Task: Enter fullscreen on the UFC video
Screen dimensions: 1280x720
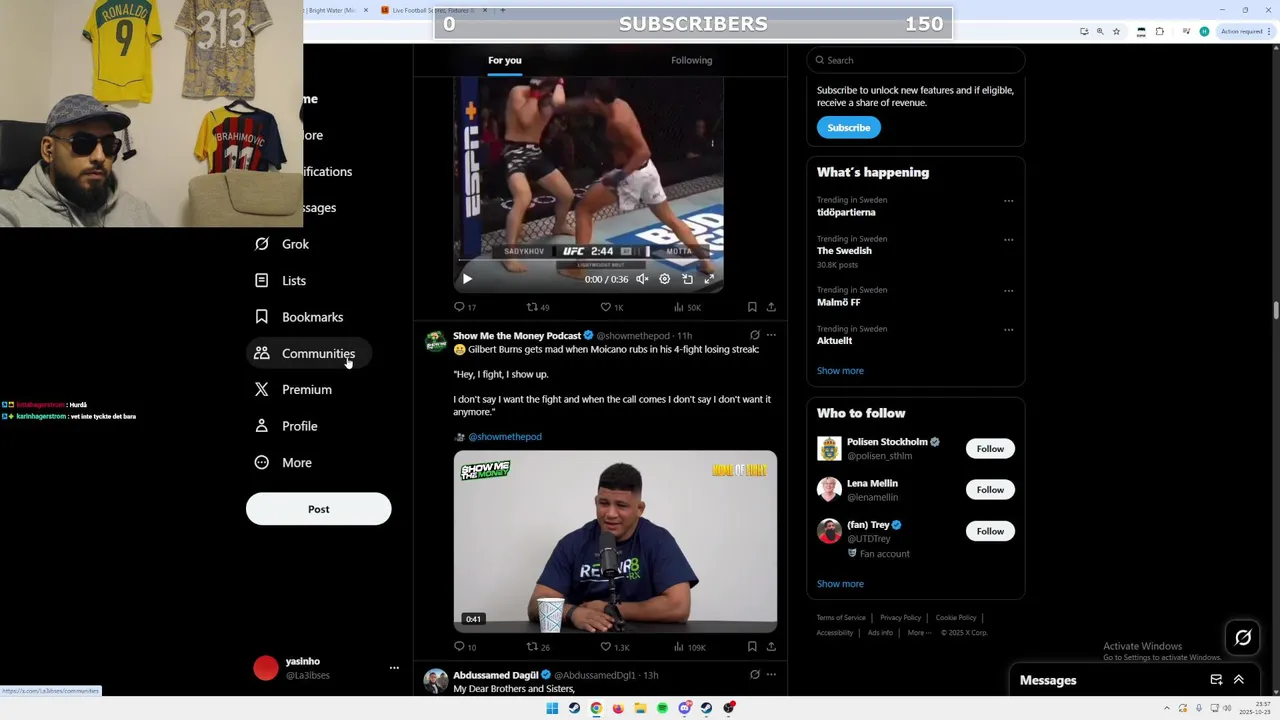Action: coord(709,279)
